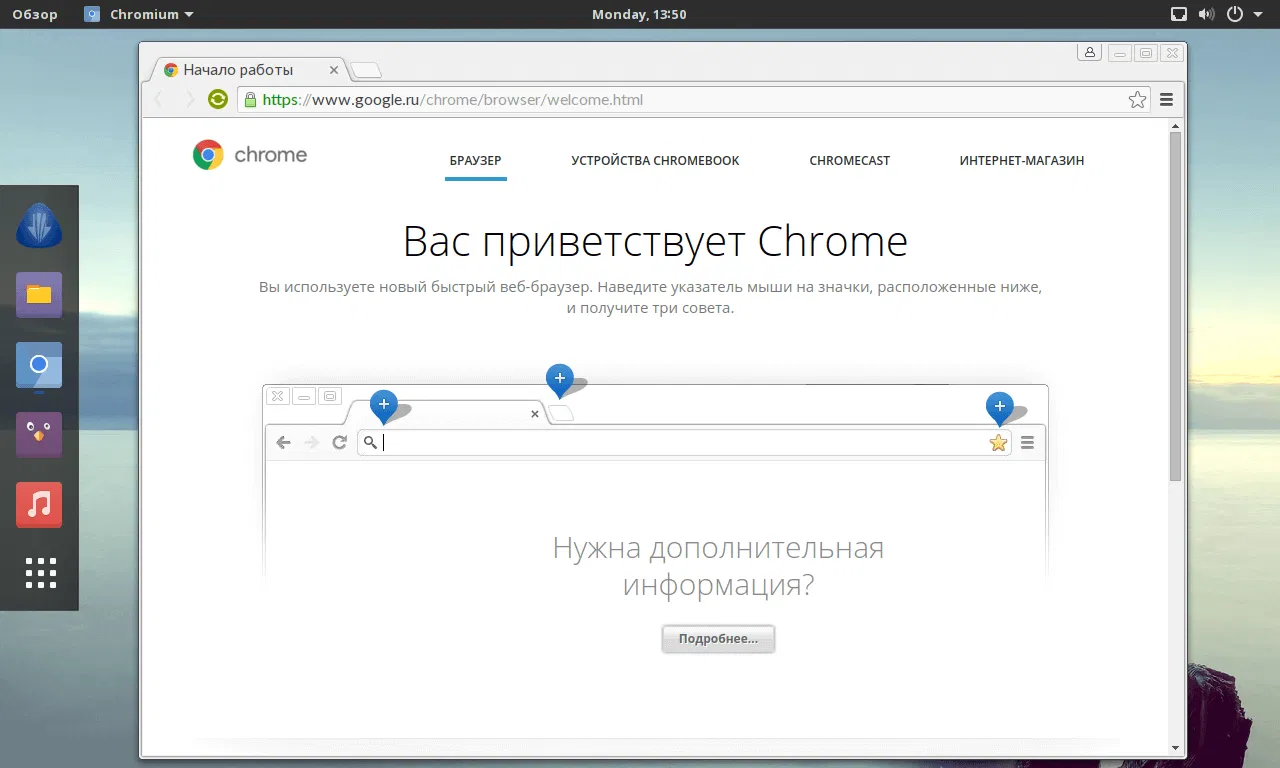Image resolution: width=1280 pixels, height=768 pixels.
Task: Open the wired network icon in the top bar
Action: tap(1179, 14)
